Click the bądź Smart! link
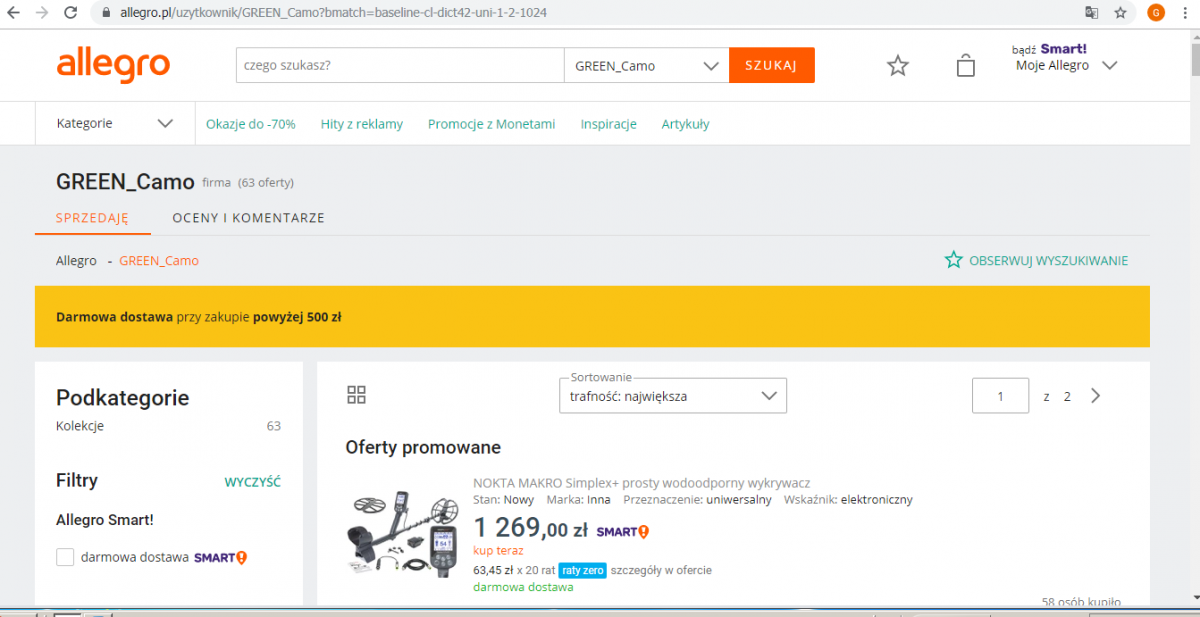 pyautogui.click(x=1049, y=48)
